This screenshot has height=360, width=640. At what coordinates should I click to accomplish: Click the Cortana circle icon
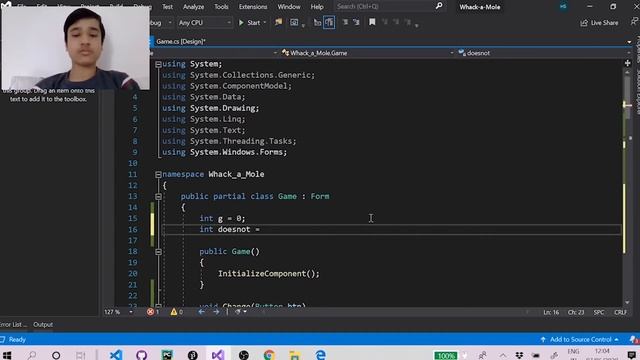point(56,355)
